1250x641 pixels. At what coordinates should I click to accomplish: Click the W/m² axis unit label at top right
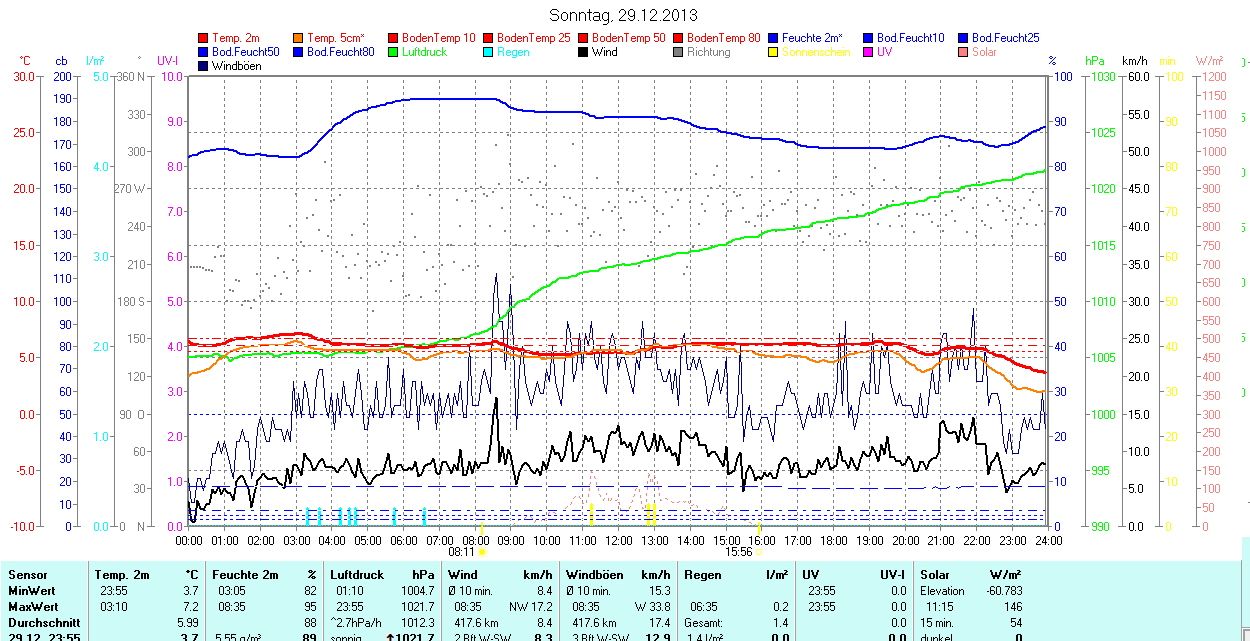1210,62
